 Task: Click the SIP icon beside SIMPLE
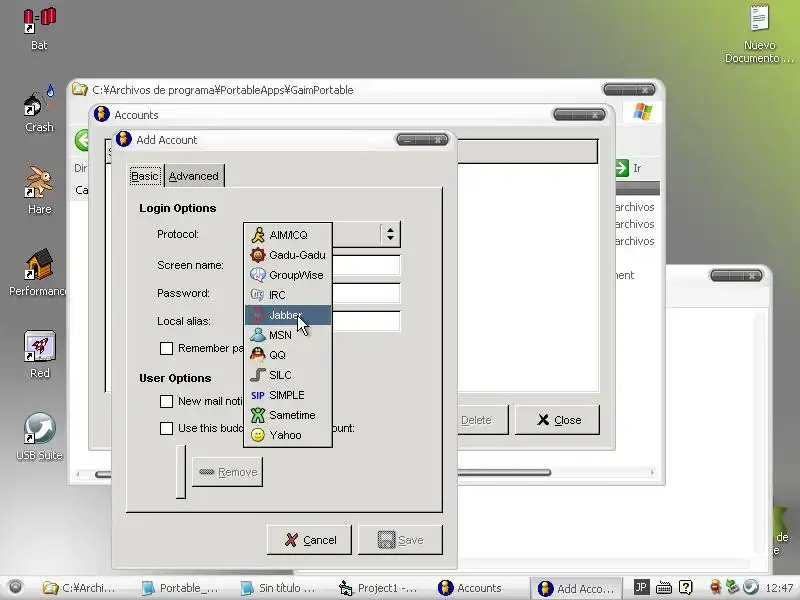258,395
